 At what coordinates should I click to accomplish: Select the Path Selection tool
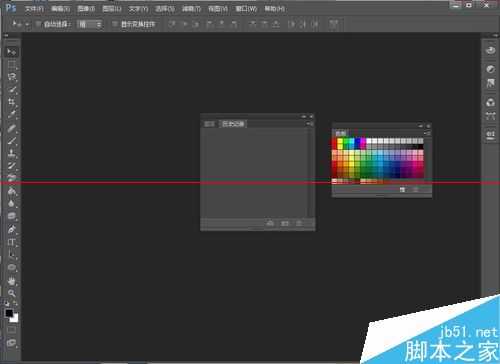coord(11,255)
